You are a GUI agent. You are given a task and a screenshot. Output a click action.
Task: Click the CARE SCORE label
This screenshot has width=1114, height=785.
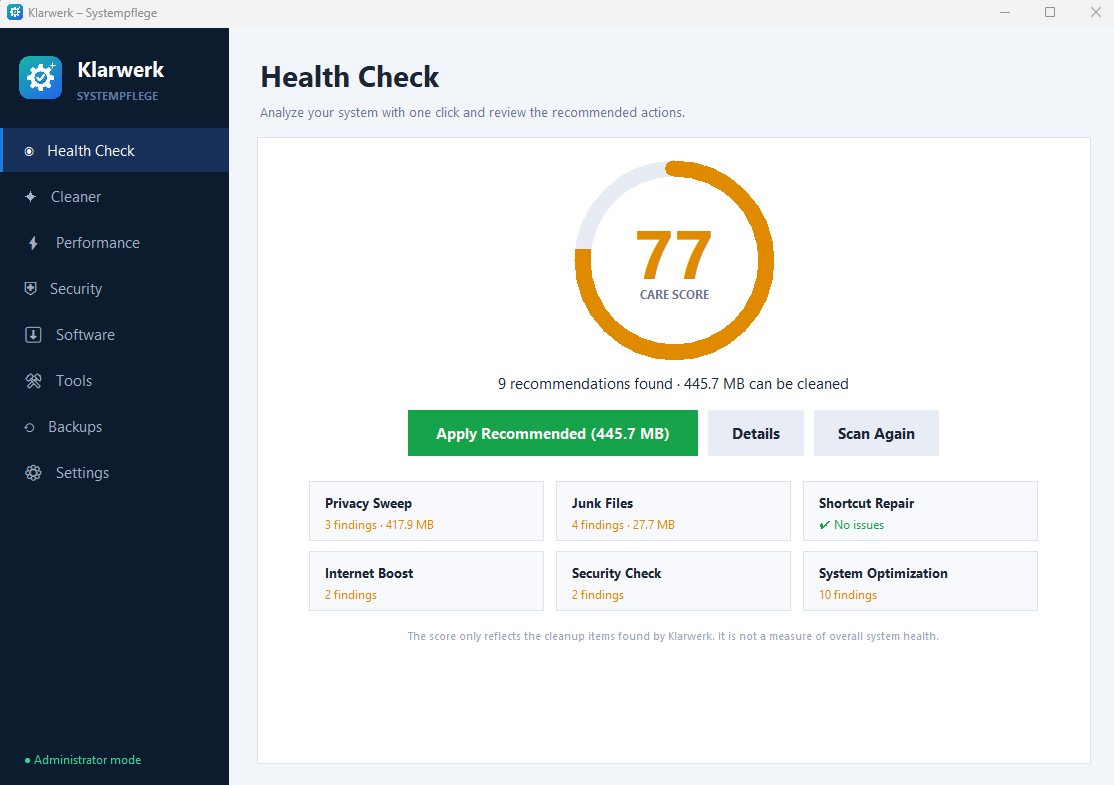point(674,295)
